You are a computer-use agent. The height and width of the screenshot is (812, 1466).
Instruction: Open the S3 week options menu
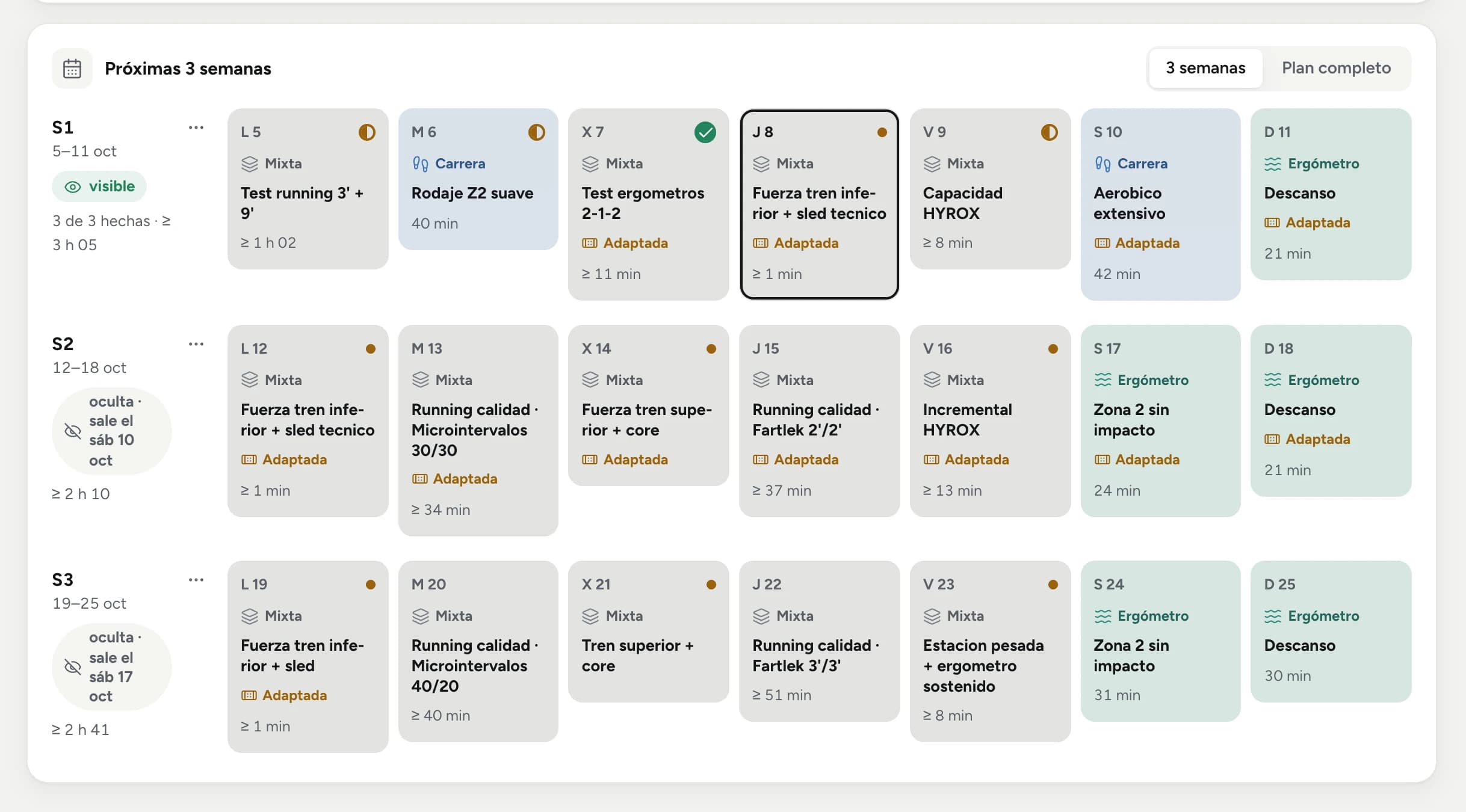(x=196, y=580)
